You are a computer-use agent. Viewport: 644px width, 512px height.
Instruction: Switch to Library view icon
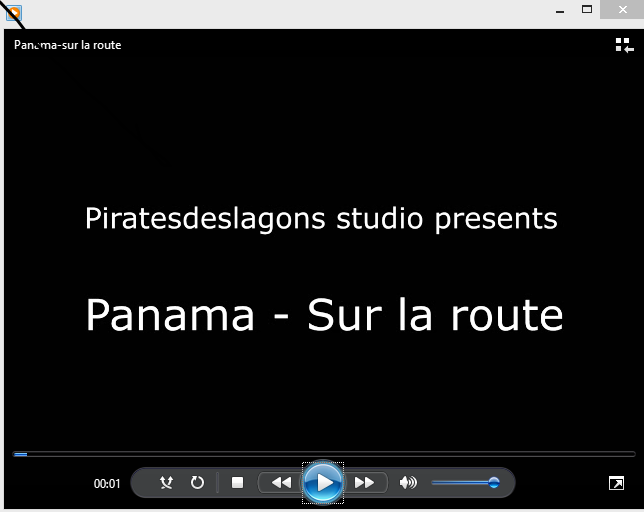tap(623, 45)
